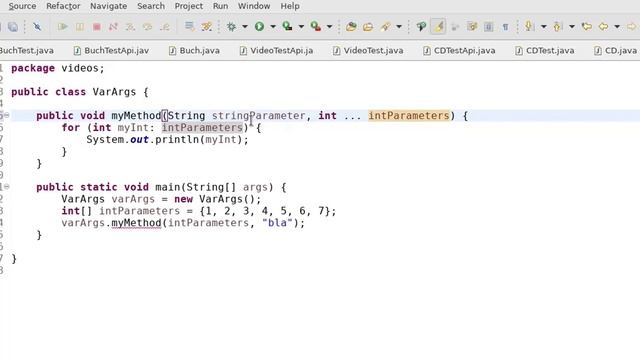Toggle Block Selection Mode icon
Screen dimensions: 640x360
[489, 27]
